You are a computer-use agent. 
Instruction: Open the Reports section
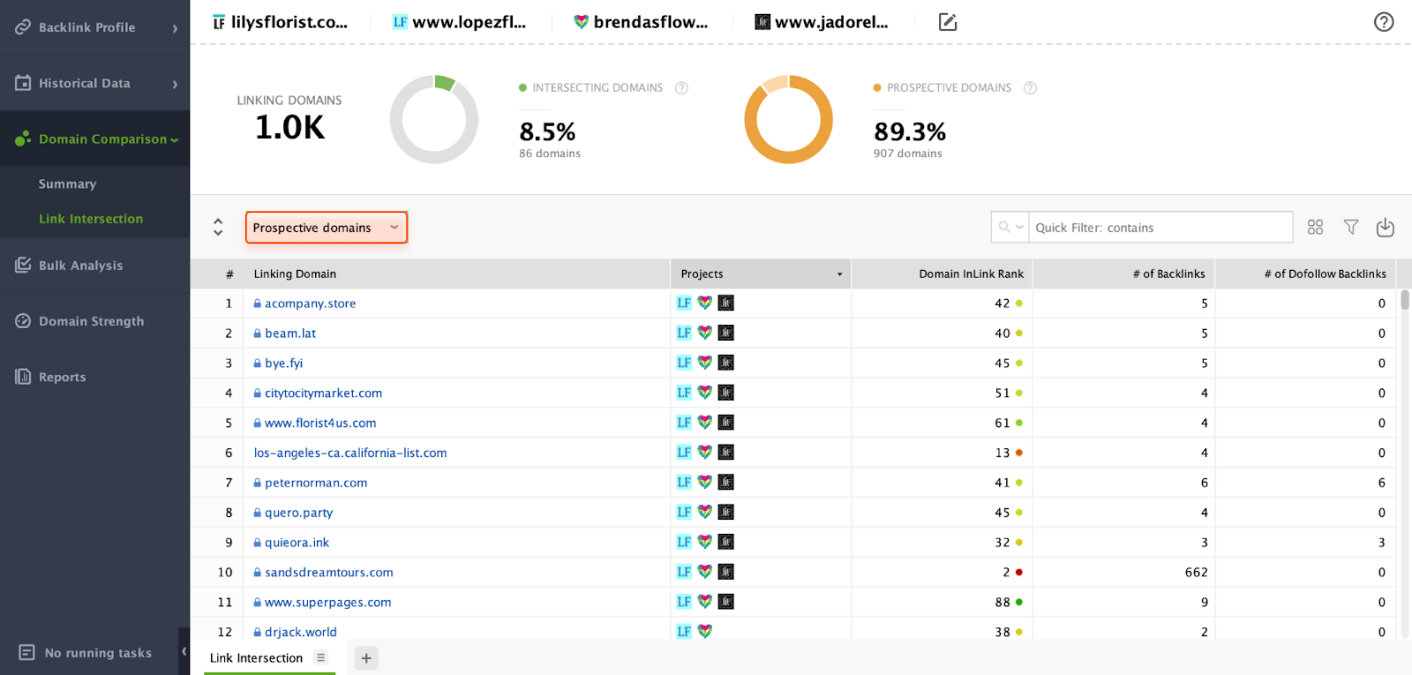[x=95, y=377]
